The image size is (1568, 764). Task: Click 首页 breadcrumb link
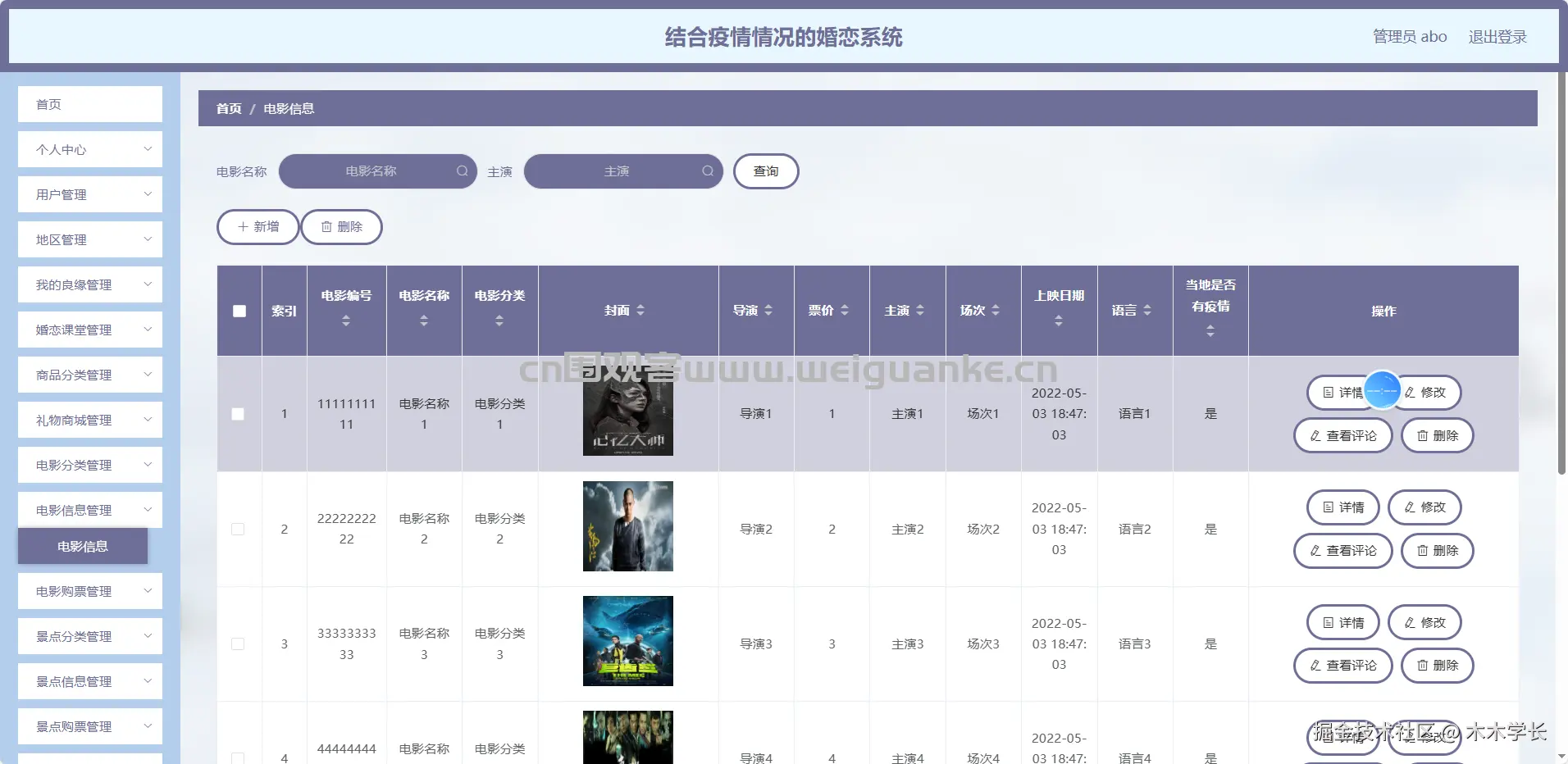(229, 108)
